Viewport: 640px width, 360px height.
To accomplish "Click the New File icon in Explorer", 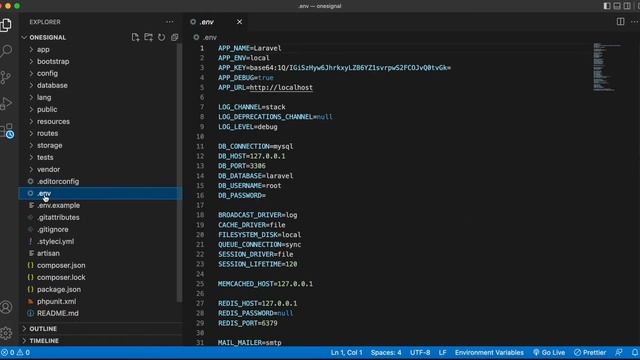I will pos(135,37).
